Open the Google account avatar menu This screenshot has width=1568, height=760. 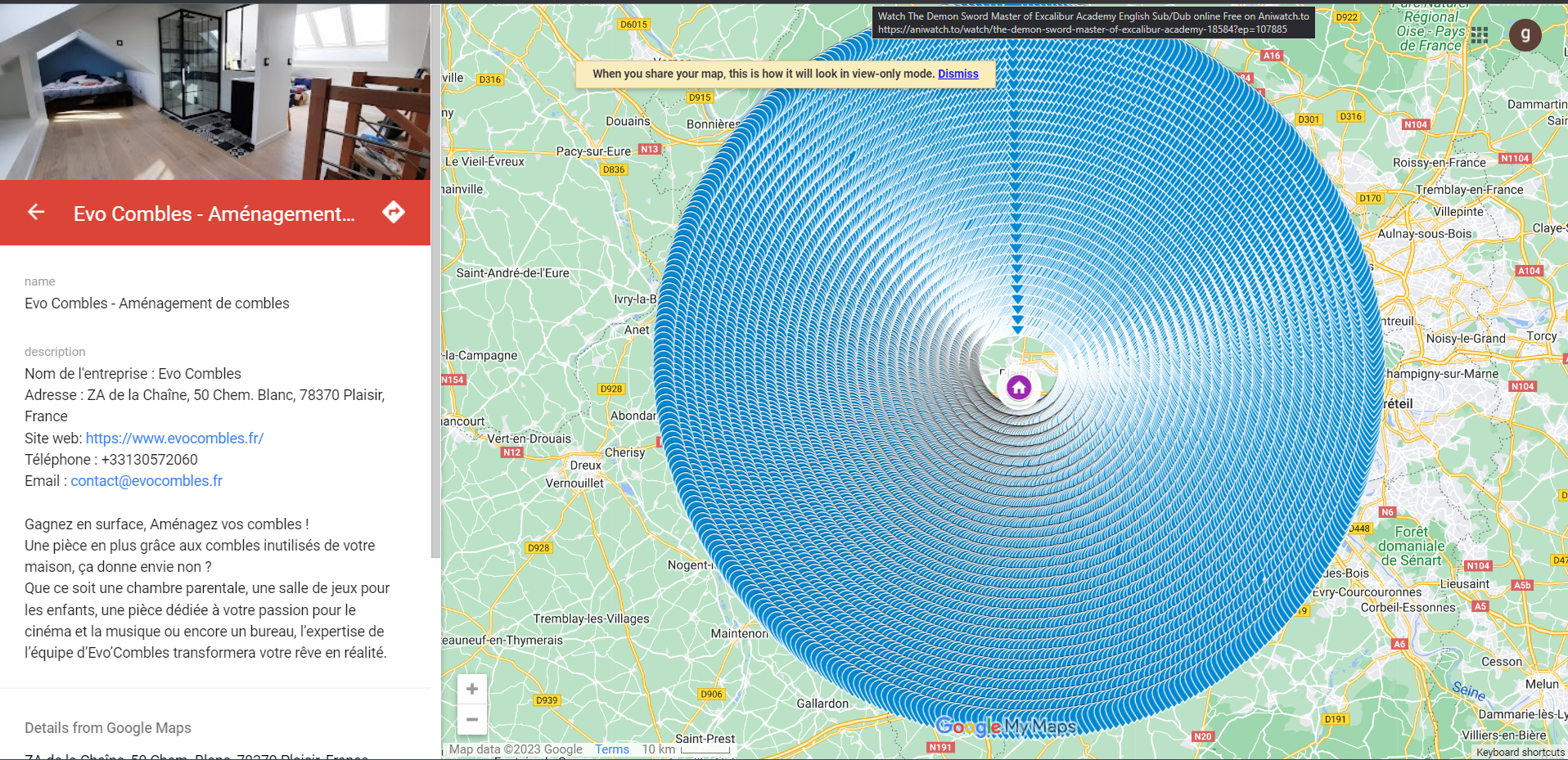(1525, 35)
